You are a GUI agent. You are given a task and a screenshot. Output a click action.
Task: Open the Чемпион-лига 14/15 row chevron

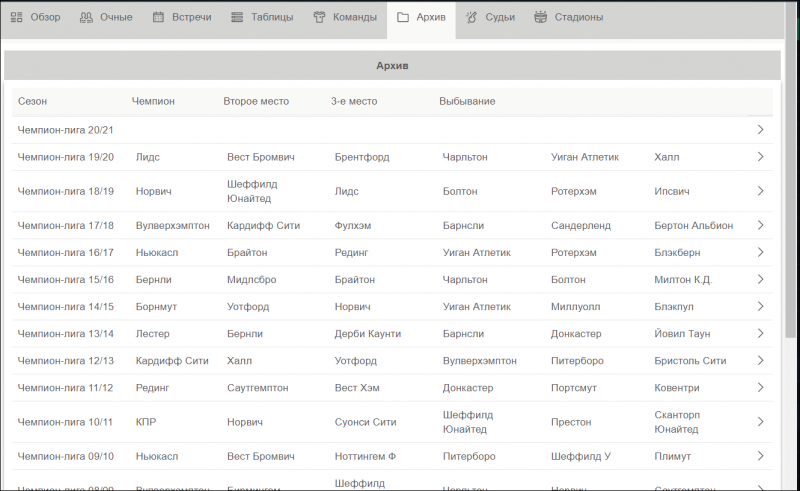760,306
